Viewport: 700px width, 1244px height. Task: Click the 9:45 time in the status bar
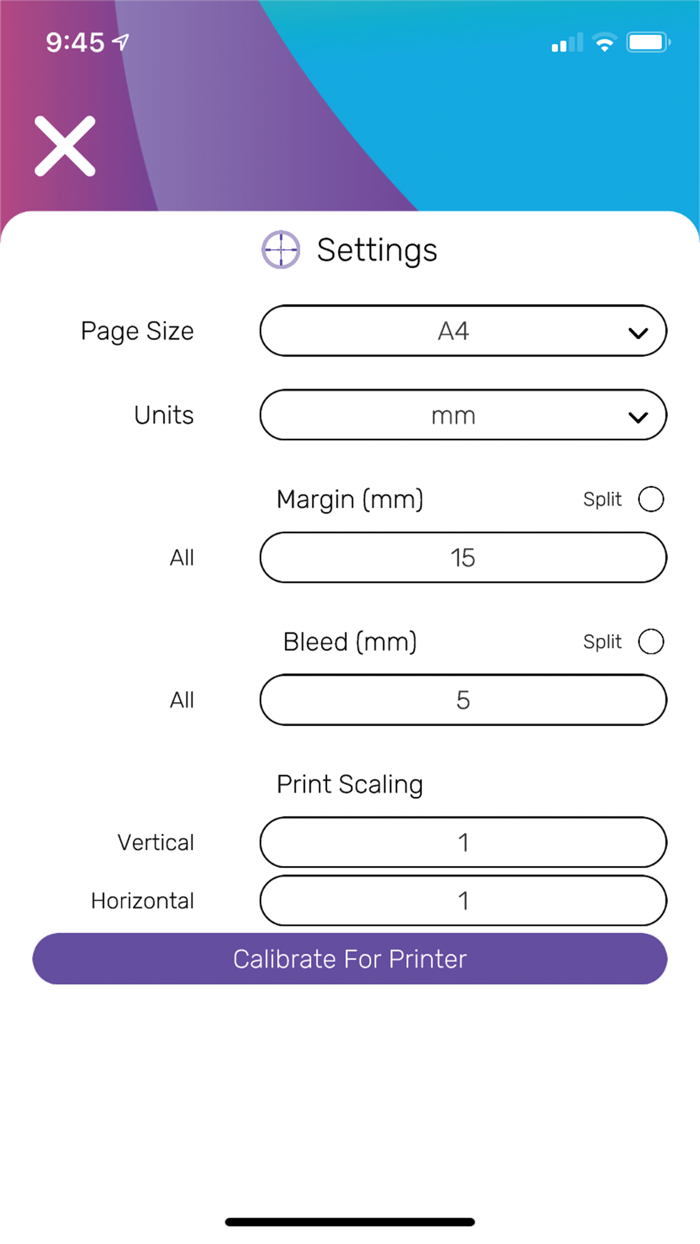(77, 42)
